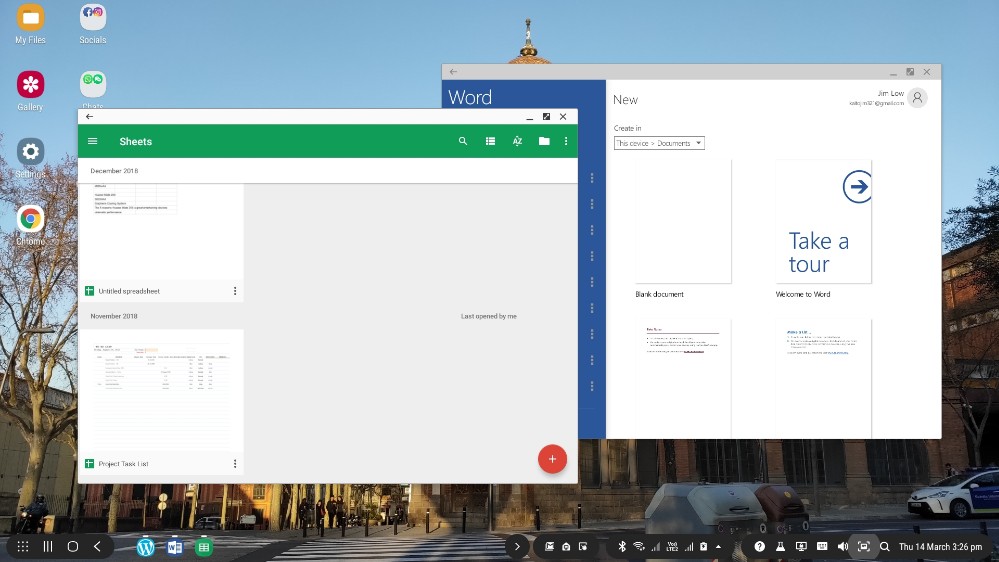Open the Untitled spreadsheet thumbnail
This screenshot has height=562, width=999.
(x=161, y=232)
